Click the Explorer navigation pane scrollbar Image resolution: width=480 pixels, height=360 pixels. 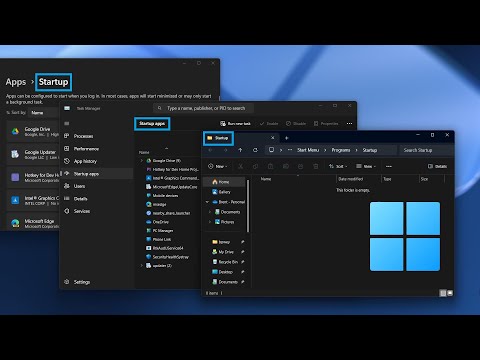pyautogui.click(x=248, y=206)
